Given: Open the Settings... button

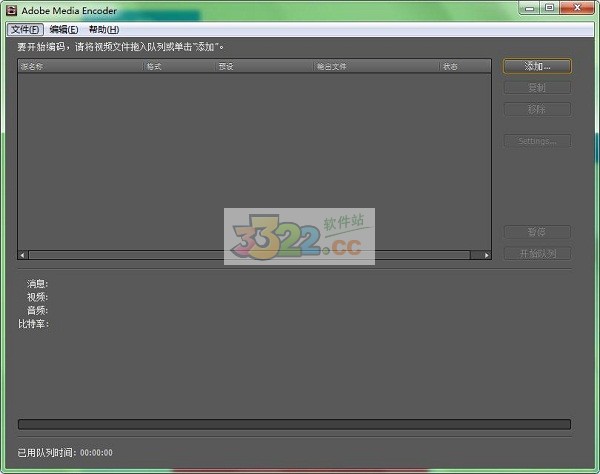Looking at the screenshot, I should click(x=537, y=141).
